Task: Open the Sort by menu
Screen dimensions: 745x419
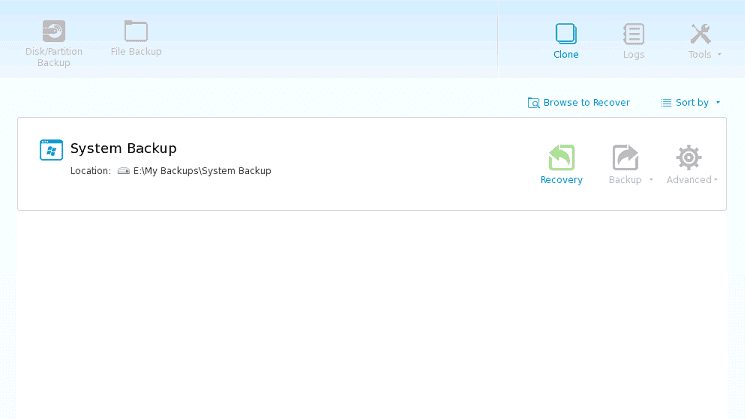Action: click(x=690, y=103)
